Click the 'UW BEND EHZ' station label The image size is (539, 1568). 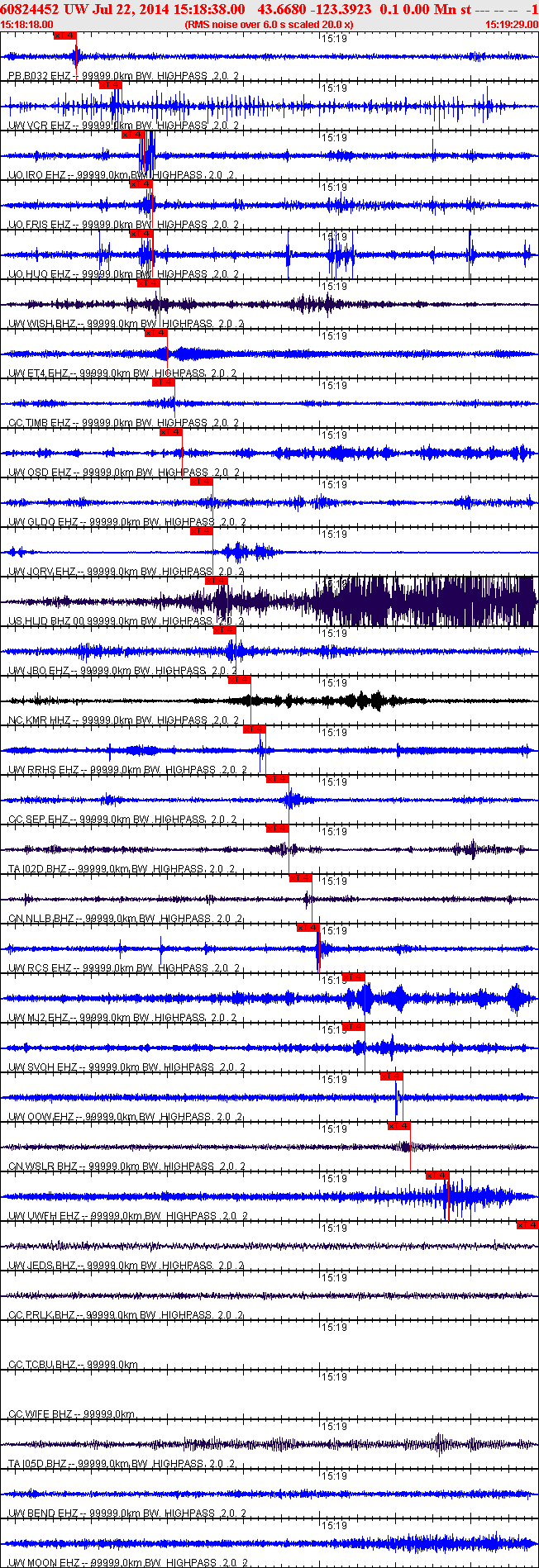point(43,1513)
